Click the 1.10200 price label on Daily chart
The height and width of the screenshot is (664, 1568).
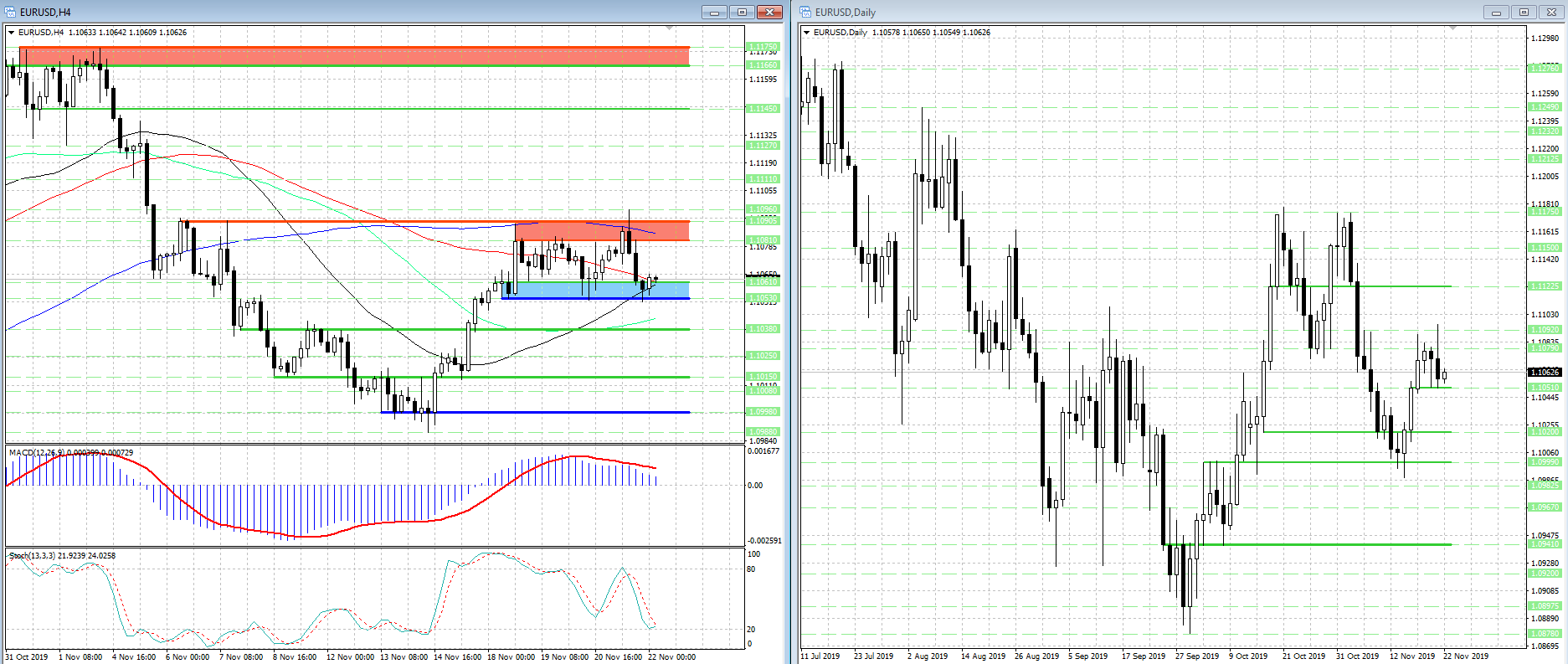point(1545,432)
